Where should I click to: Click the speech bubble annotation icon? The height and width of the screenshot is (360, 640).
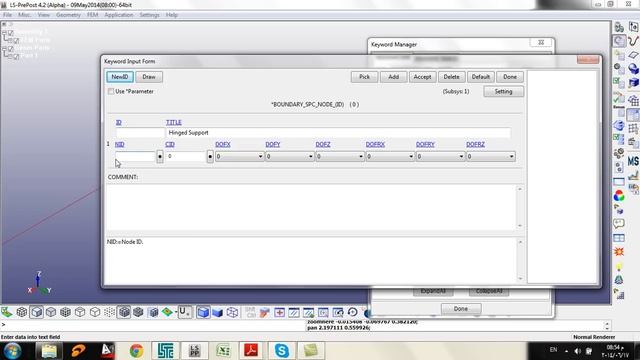point(619,223)
